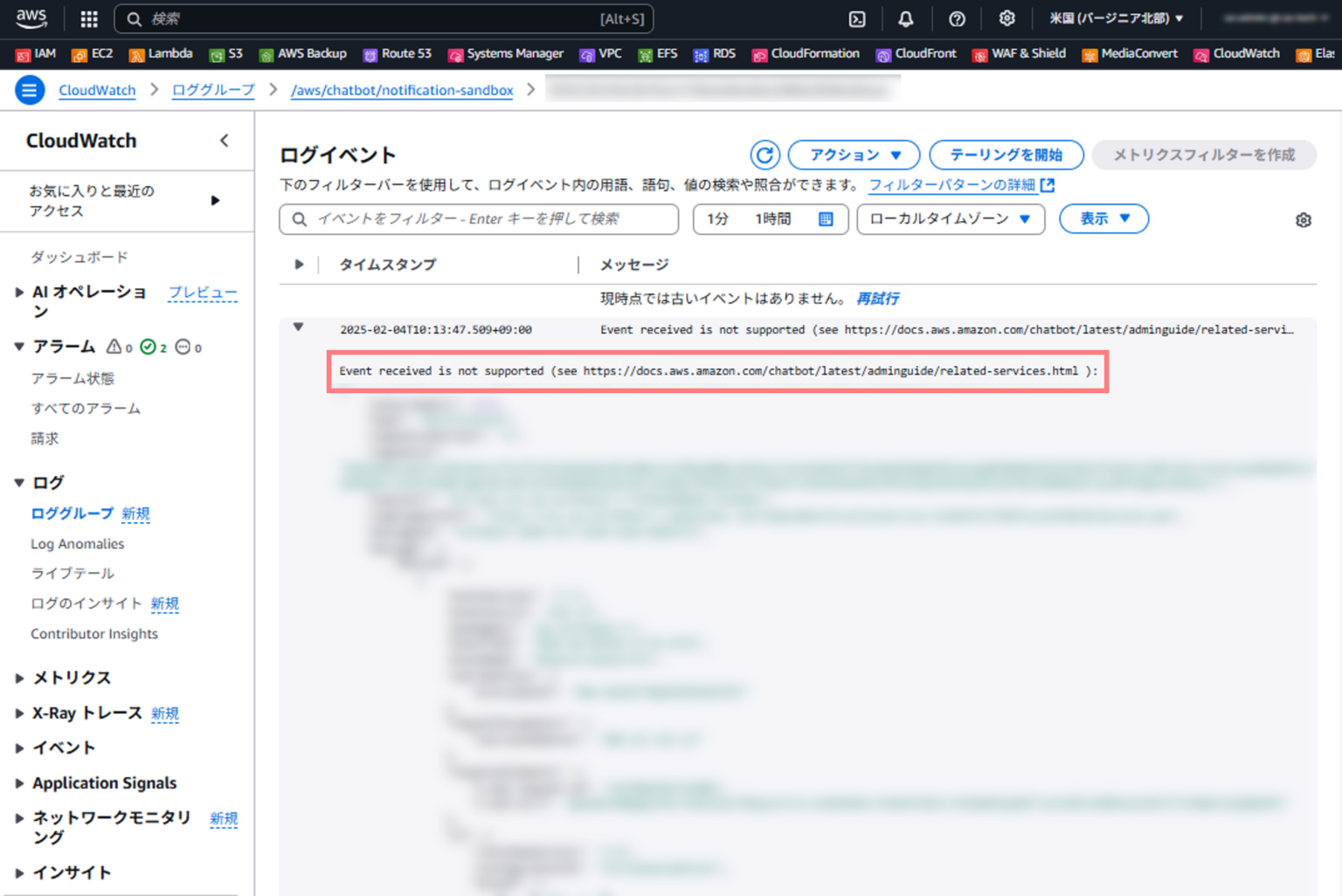Screen dimensions: 1342x896
Task: Open the notifications bell
Action: click(x=905, y=18)
